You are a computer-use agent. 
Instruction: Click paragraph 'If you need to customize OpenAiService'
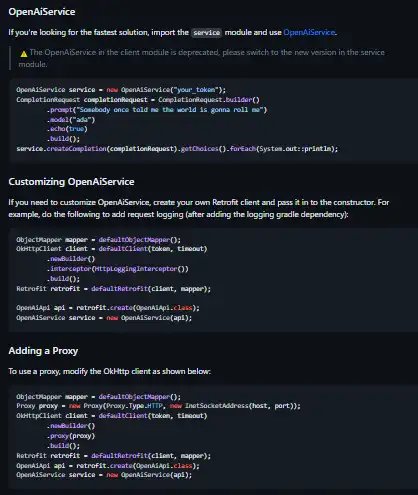199,208
